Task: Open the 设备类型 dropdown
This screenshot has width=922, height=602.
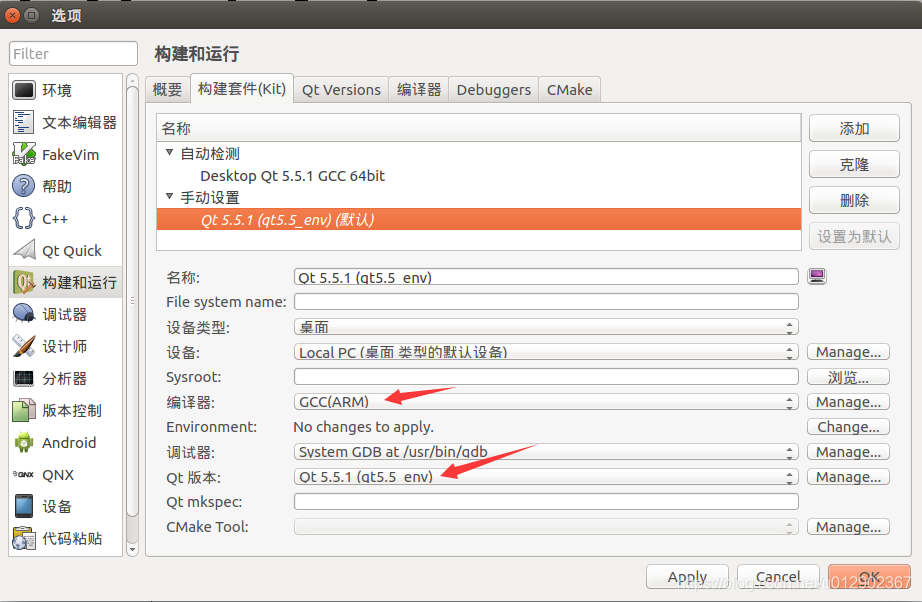Action: (546, 327)
